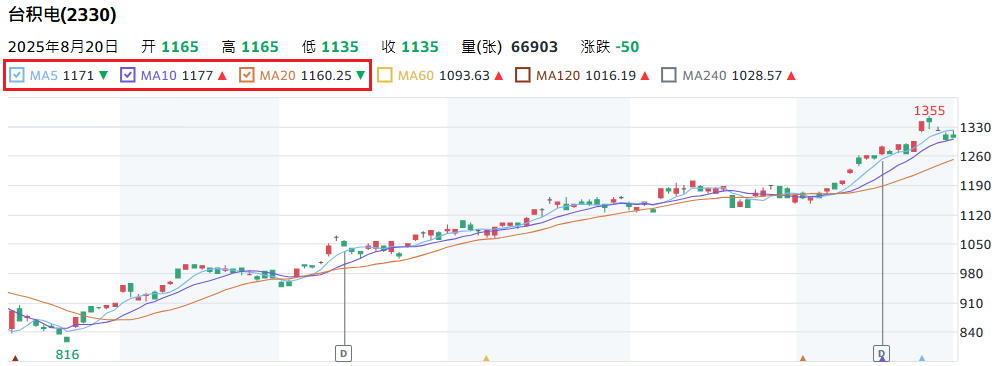
Task: Click the green down arrow next to MA20 1160.25
Action: (360, 75)
